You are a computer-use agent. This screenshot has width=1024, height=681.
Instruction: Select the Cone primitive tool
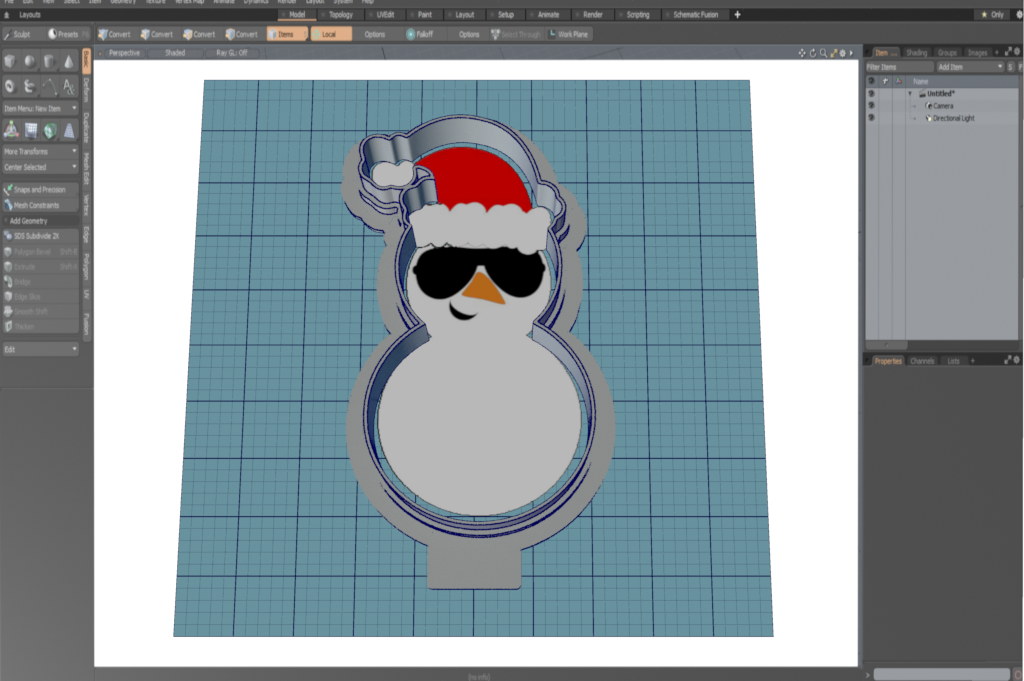tap(68, 61)
